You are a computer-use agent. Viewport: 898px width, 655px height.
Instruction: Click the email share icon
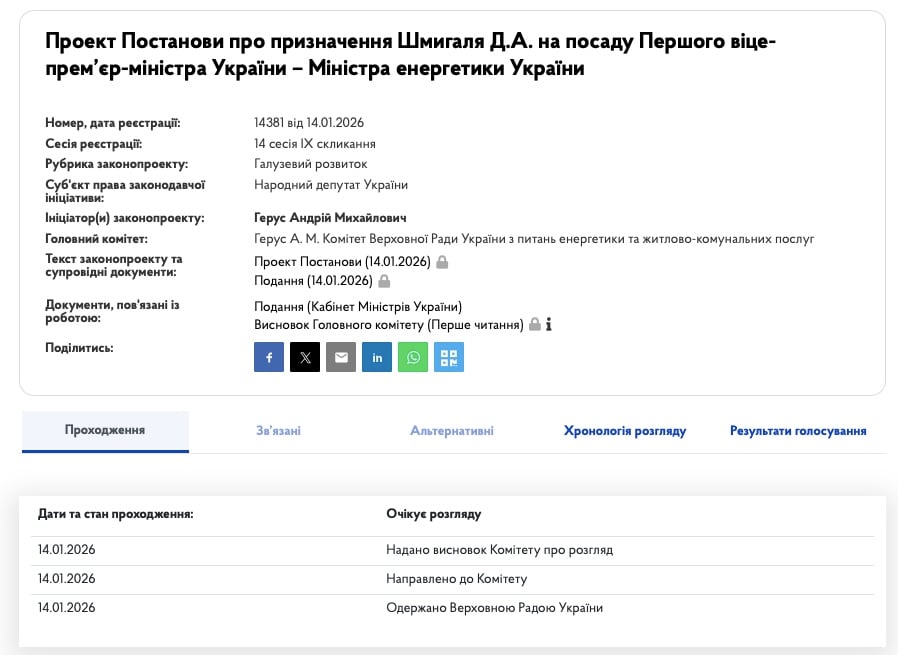tap(341, 357)
